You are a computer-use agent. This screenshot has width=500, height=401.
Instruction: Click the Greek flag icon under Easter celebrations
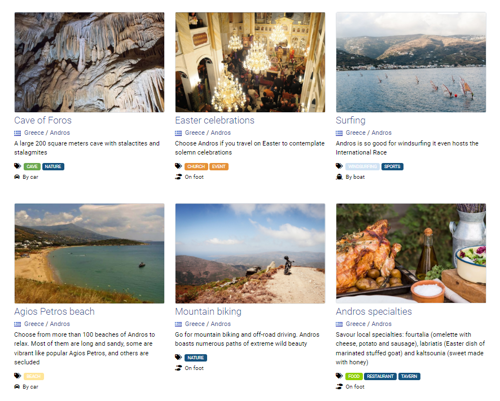[x=178, y=133]
